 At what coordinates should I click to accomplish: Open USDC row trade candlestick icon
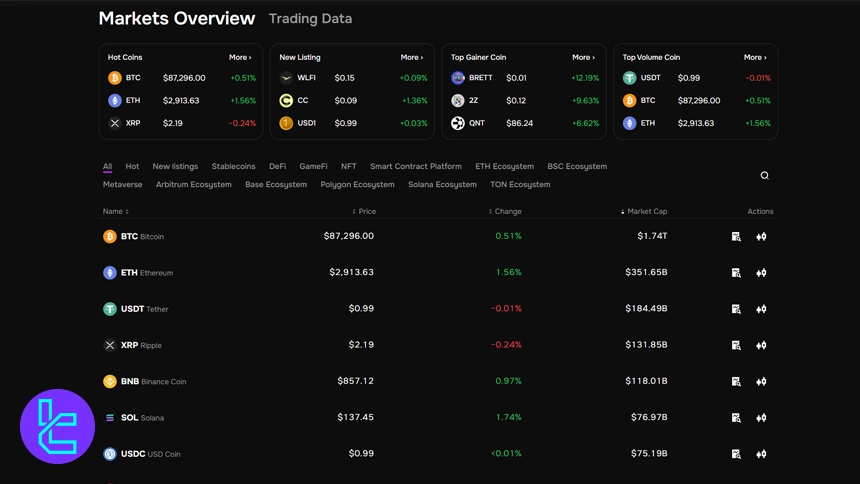[761, 454]
